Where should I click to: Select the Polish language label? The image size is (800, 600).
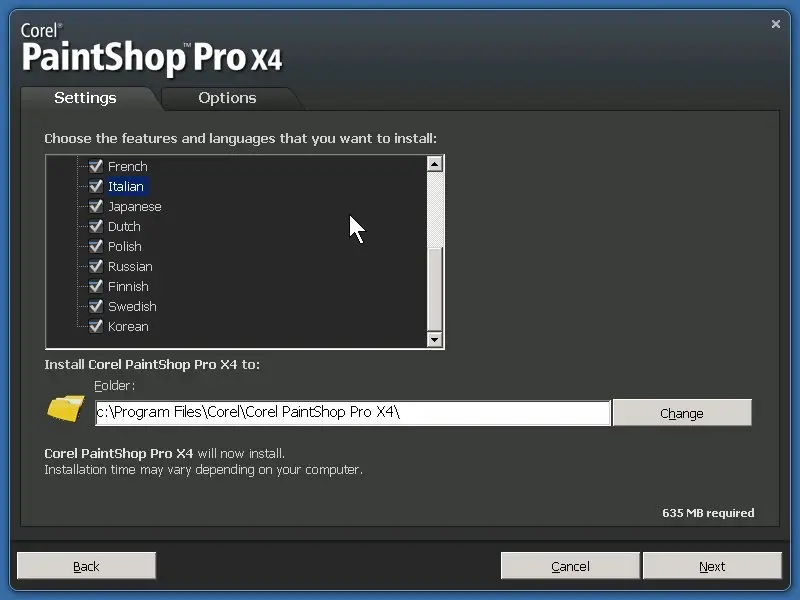124,246
